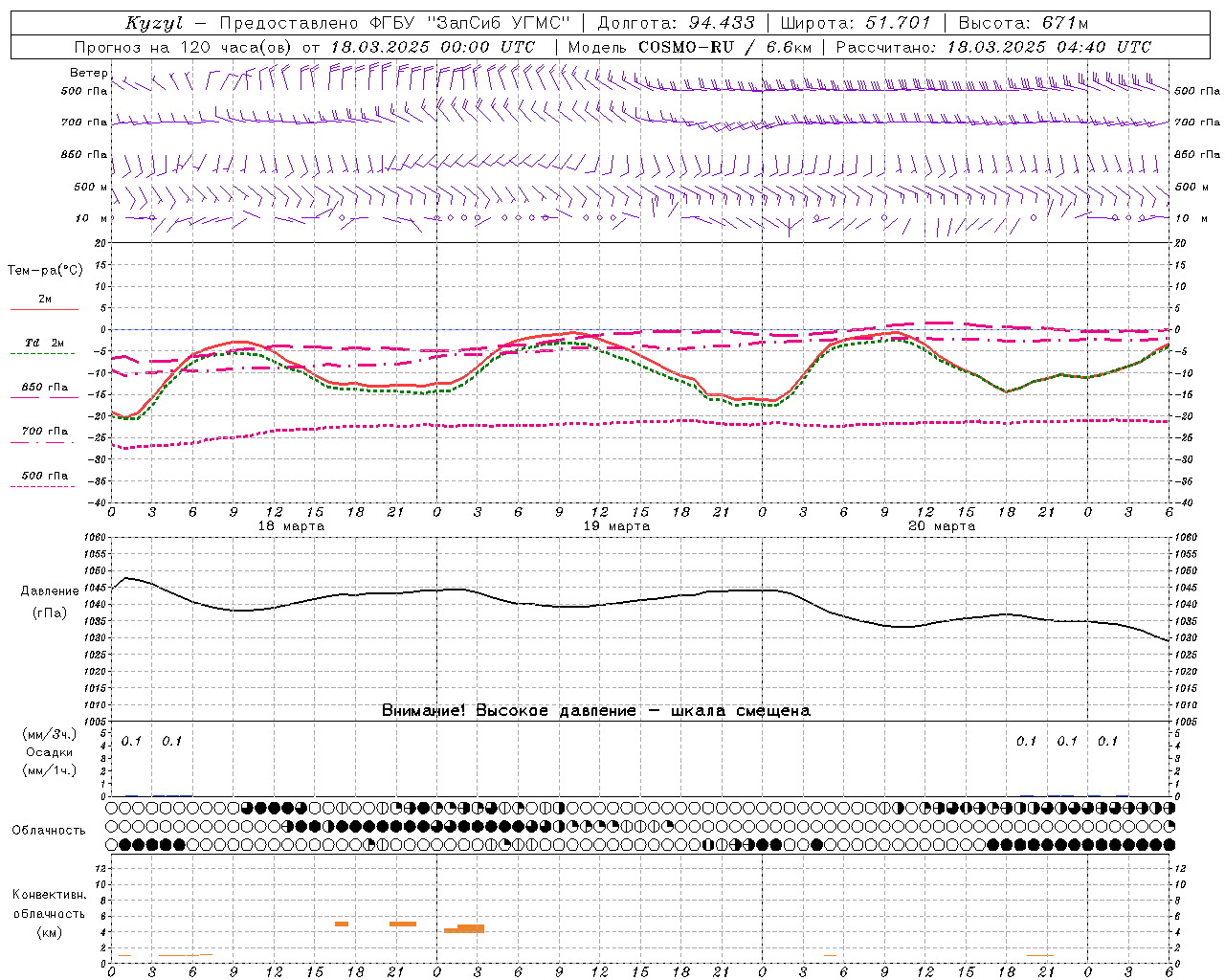Select '(км)' unit under convective cloudiness label
The image size is (1225, 980).
coord(50,932)
